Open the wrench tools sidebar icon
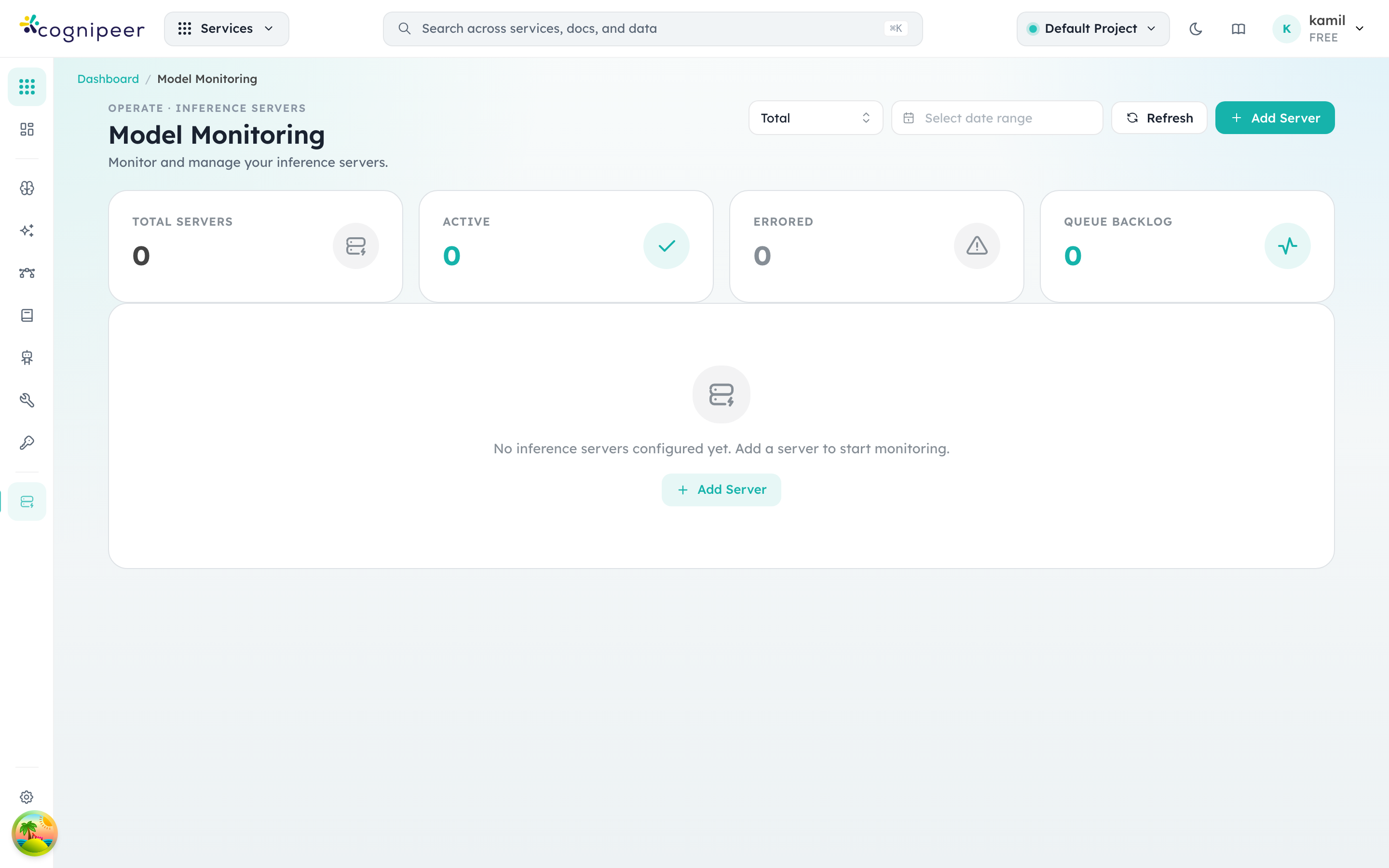 coord(27,400)
